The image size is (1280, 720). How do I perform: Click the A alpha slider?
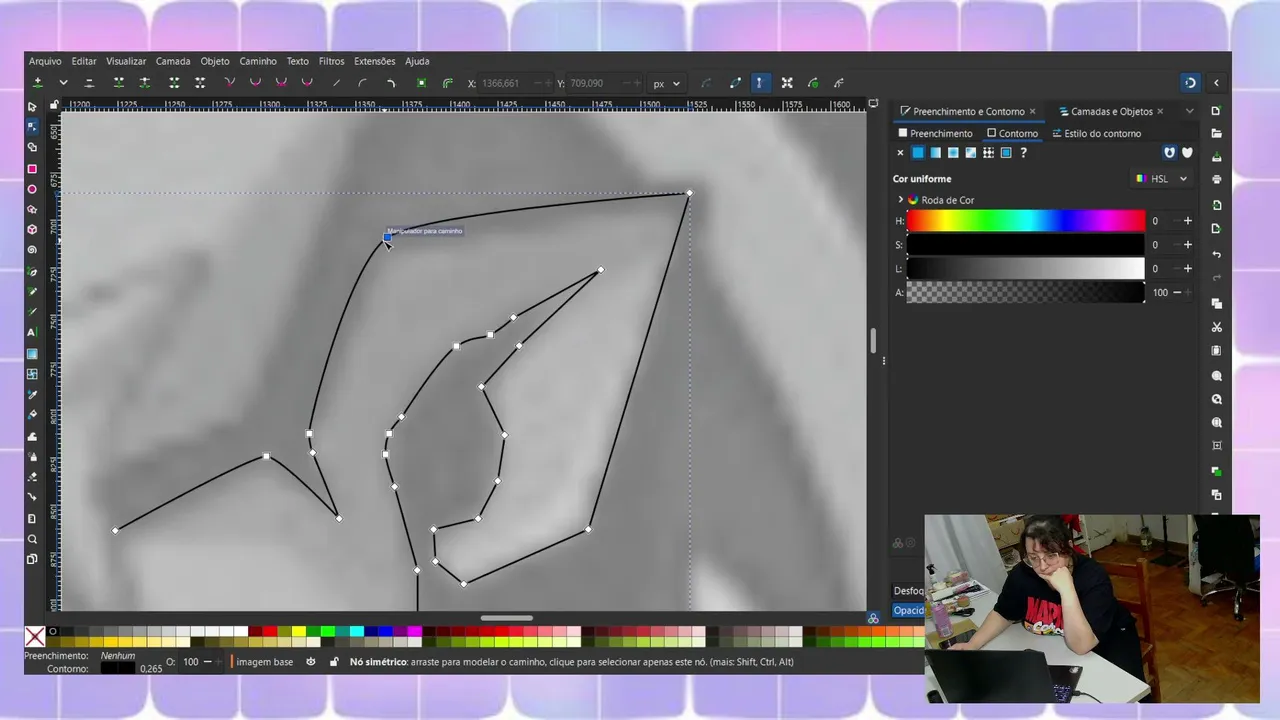[1026, 292]
